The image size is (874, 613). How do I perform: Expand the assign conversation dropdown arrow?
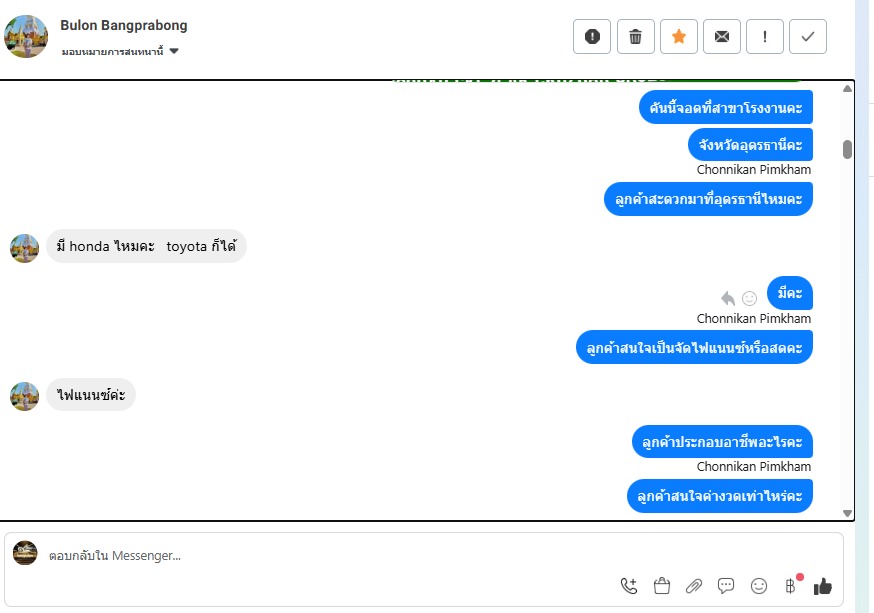pyautogui.click(x=174, y=51)
